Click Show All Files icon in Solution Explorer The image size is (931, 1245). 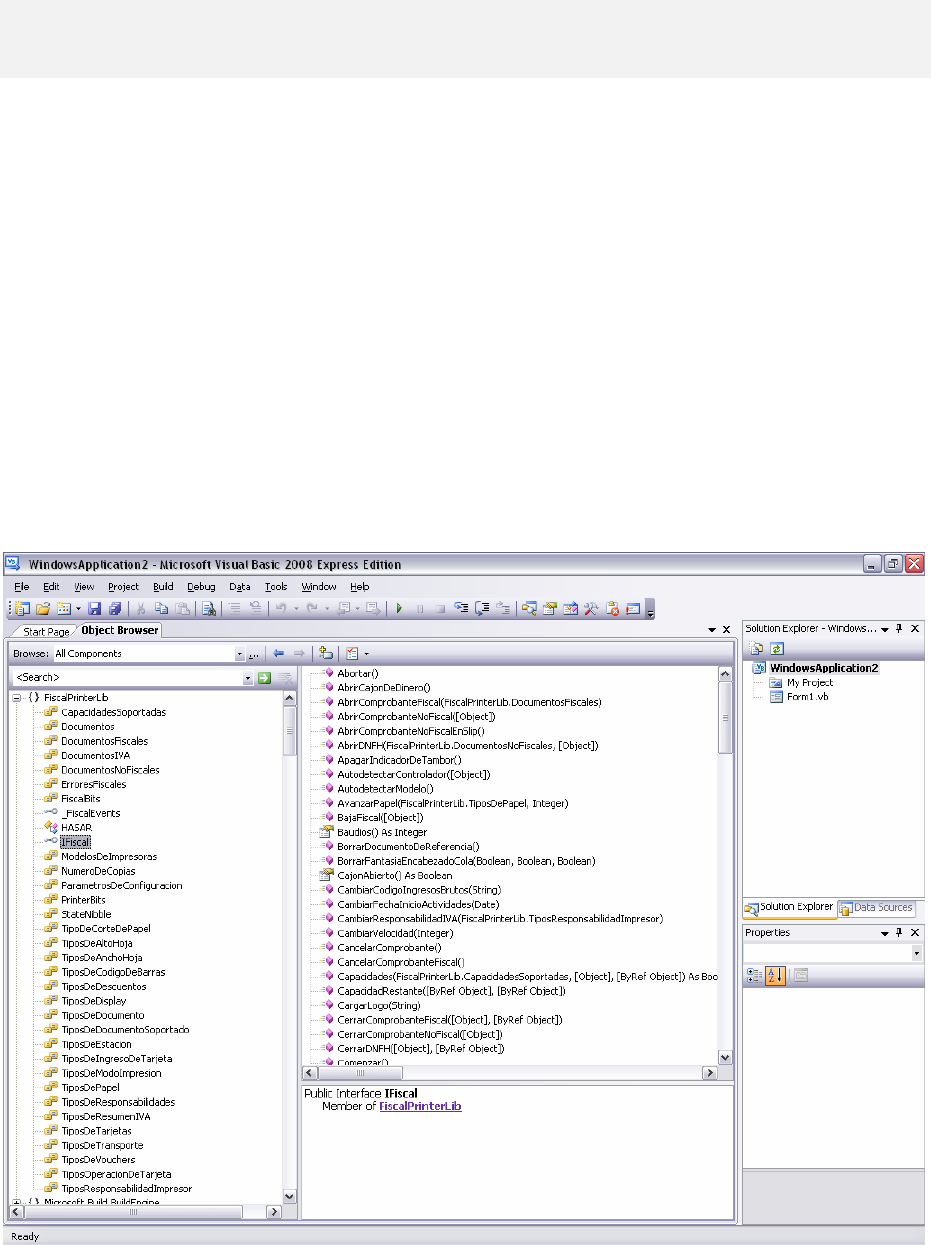[757, 649]
